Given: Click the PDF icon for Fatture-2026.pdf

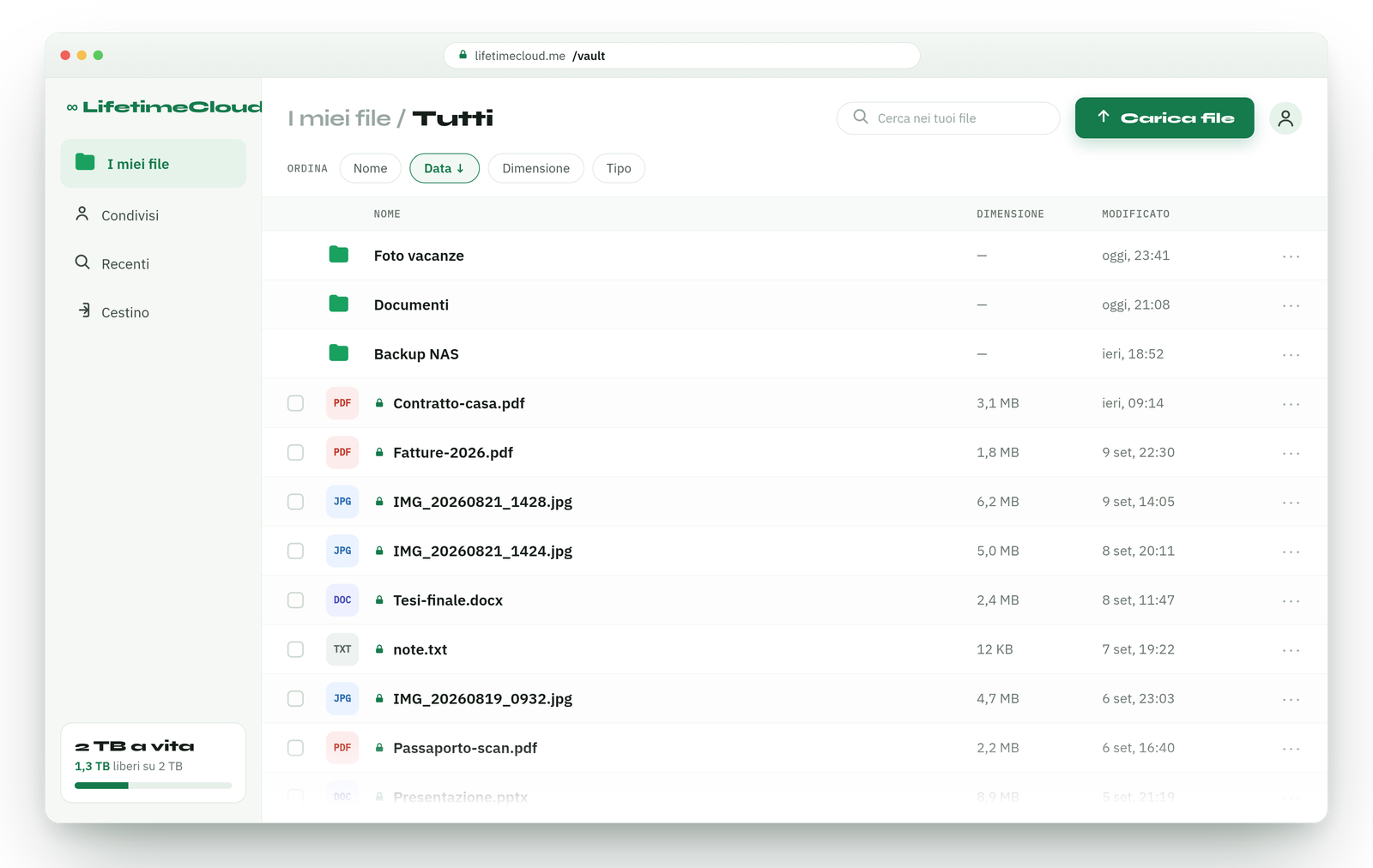Looking at the screenshot, I should coord(342,452).
